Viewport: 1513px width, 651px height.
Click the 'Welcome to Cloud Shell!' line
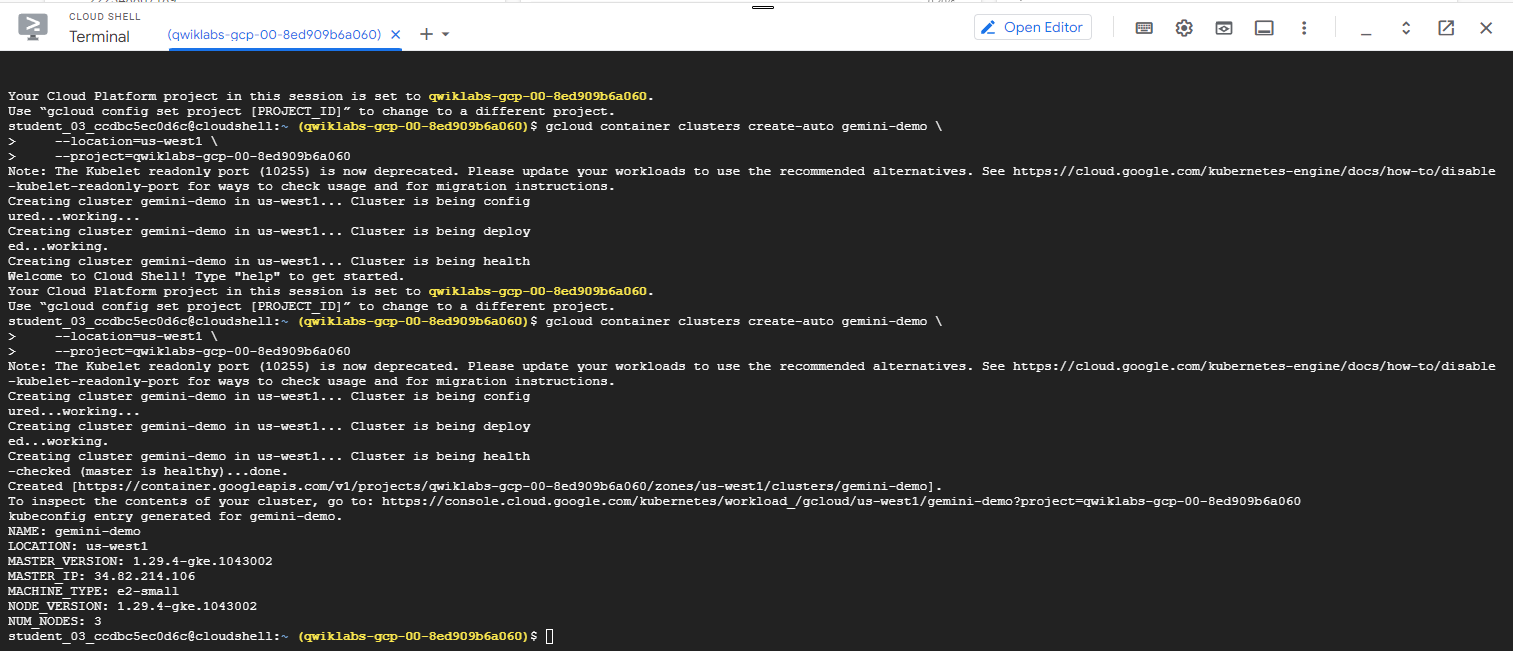pos(206,276)
